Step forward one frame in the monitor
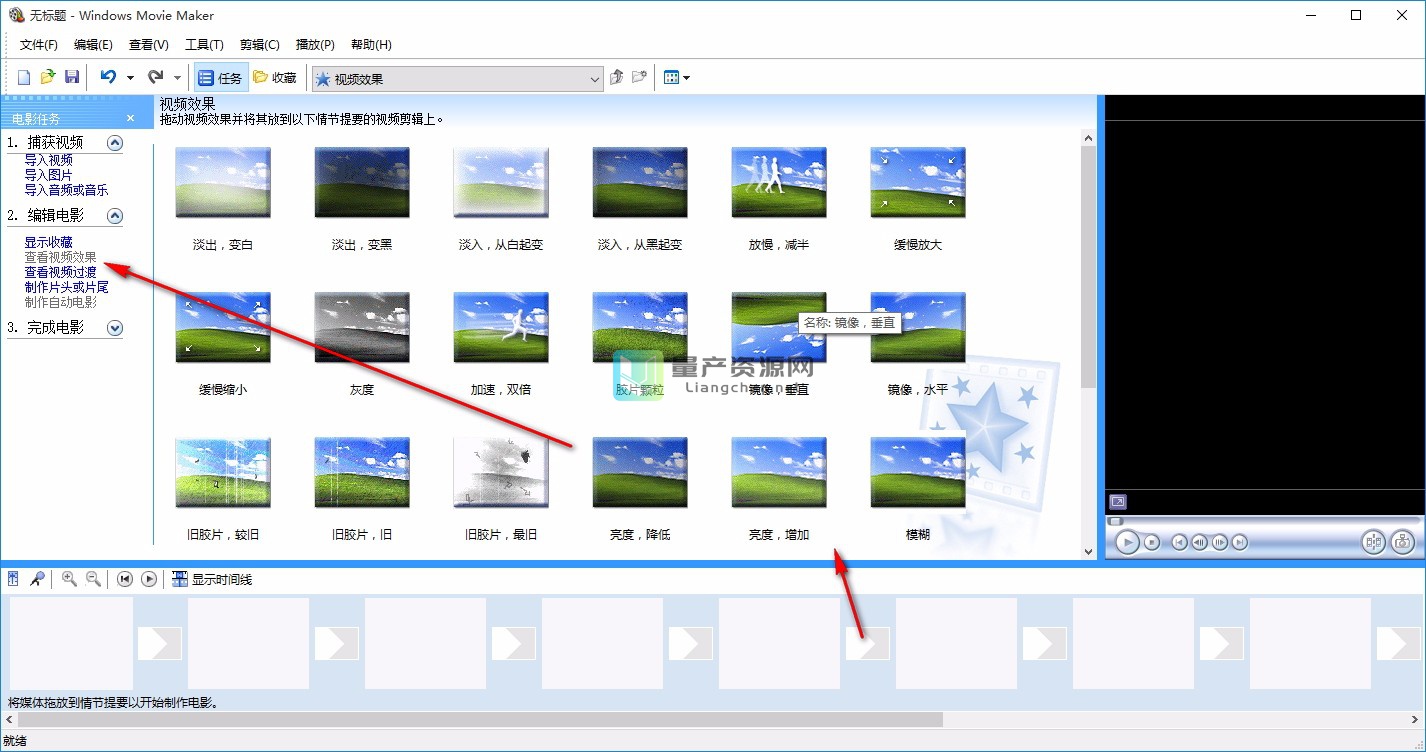The height and width of the screenshot is (752, 1426). (1220, 542)
